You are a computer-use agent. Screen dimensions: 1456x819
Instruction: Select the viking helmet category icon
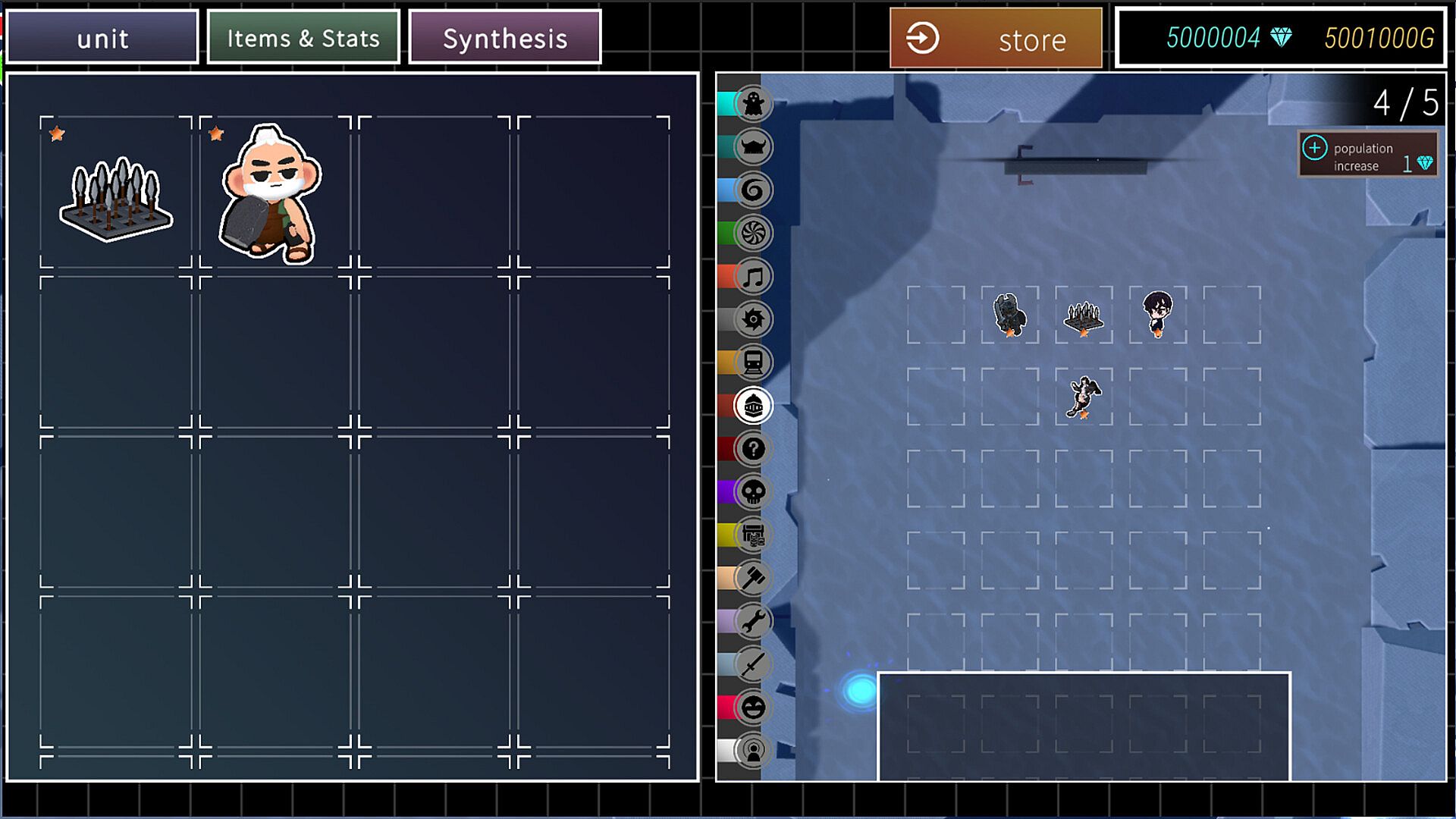coord(752,146)
